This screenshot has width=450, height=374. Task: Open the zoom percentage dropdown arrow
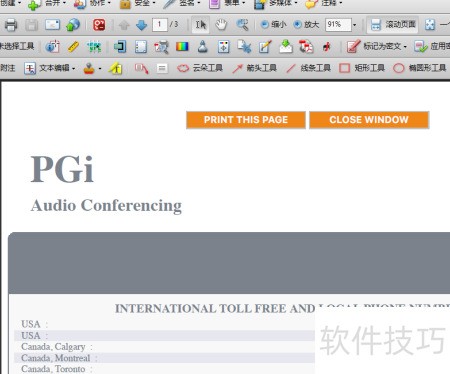[354, 25]
